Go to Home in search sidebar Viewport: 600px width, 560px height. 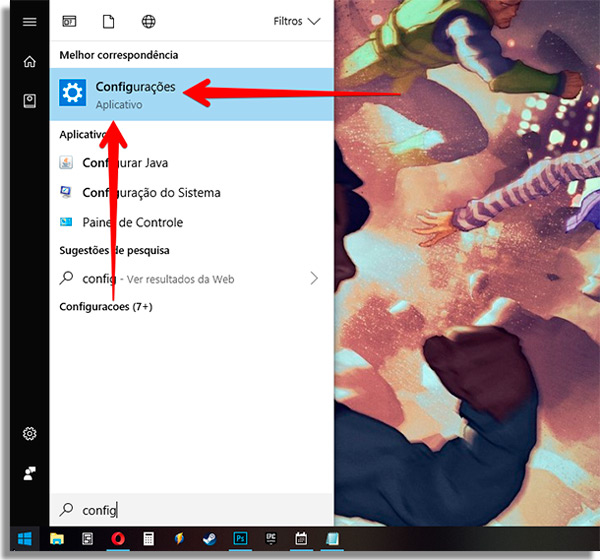tap(29, 61)
